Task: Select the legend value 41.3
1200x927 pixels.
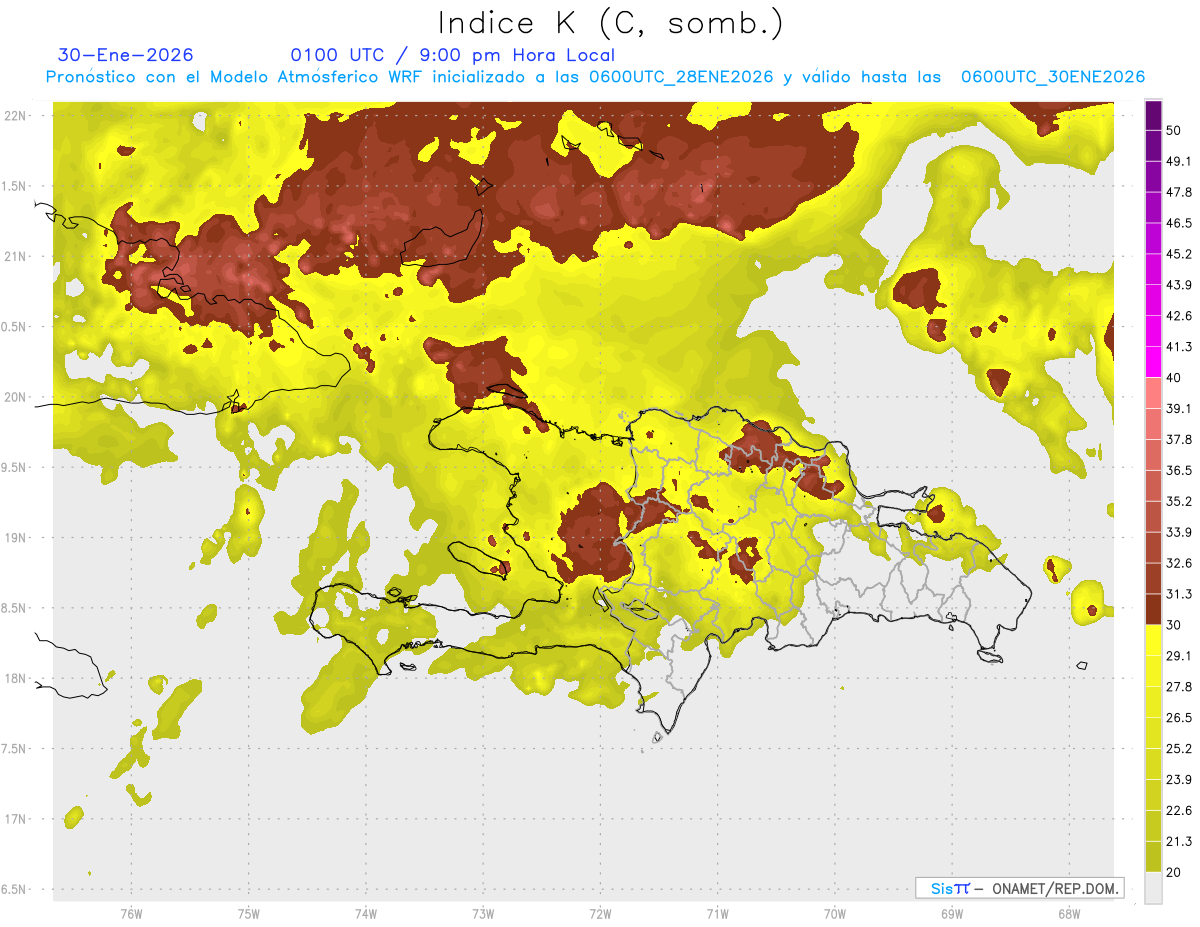Action: [1179, 347]
